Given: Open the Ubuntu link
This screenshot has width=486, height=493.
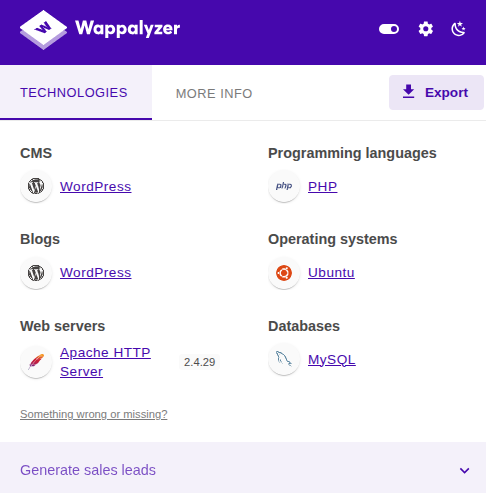Looking at the screenshot, I should pos(331,273).
